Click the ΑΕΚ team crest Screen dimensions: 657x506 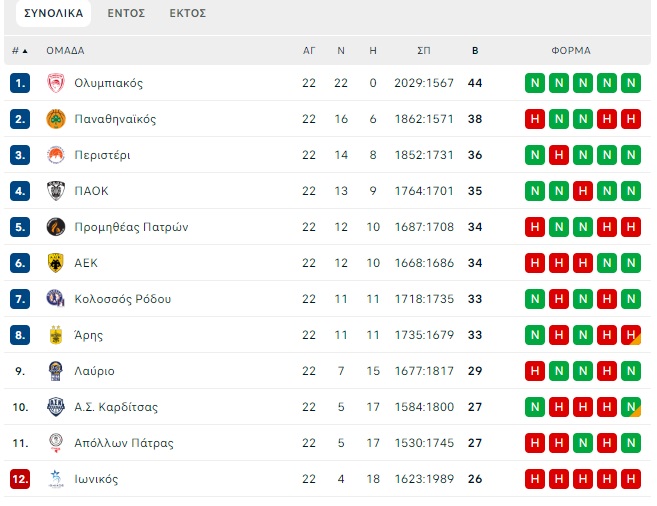coord(56,263)
